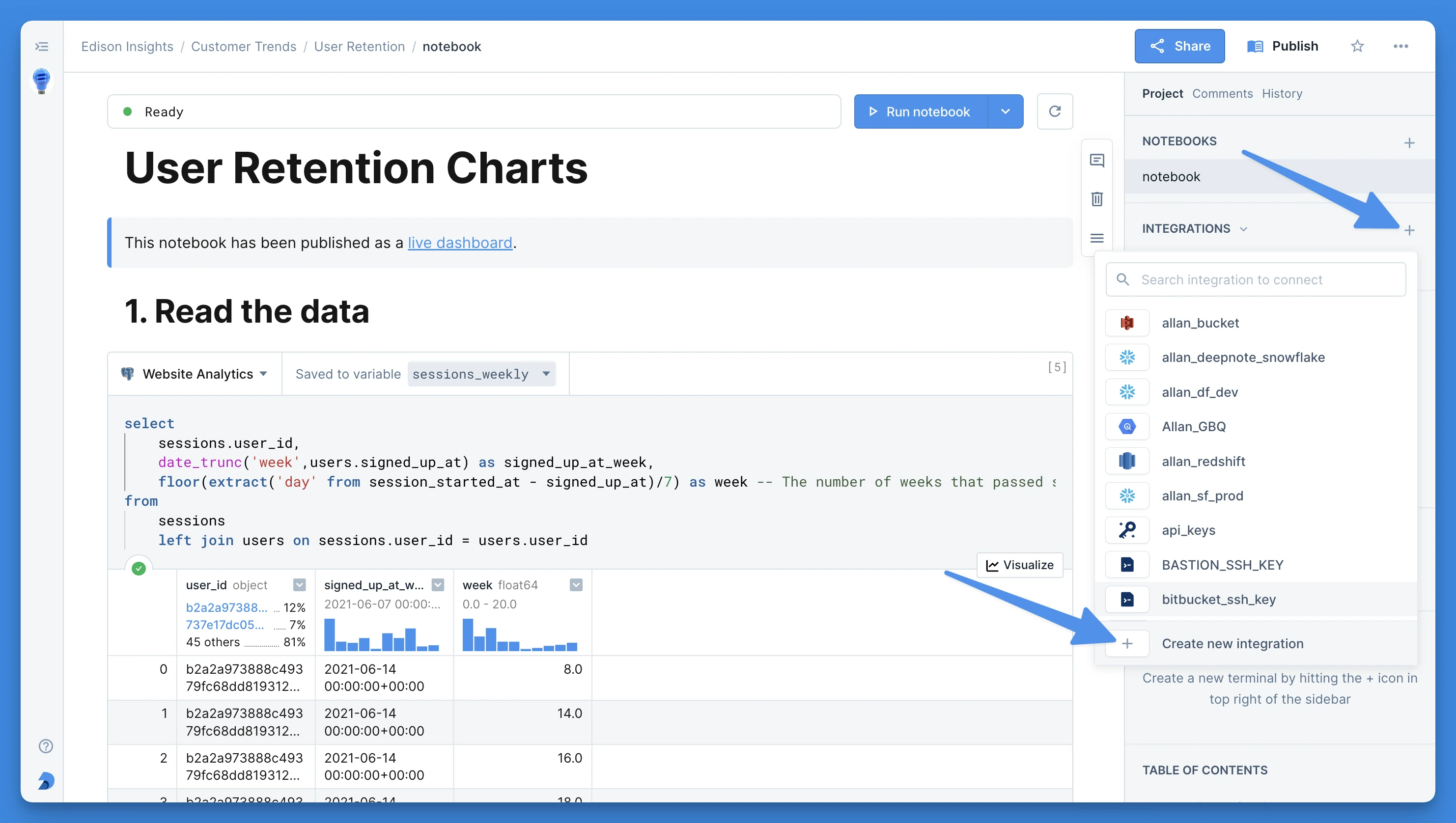This screenshot has height=823, width=1456.
Task: Select the notebook item under NOTEBOOKS
Action: coord(1279,176)
